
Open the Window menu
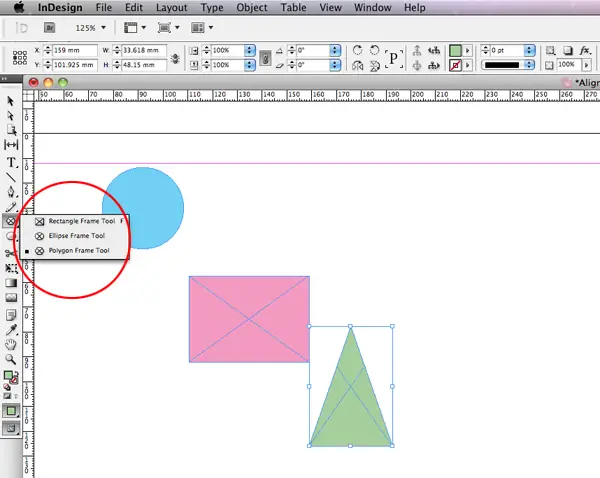[372, 8]
